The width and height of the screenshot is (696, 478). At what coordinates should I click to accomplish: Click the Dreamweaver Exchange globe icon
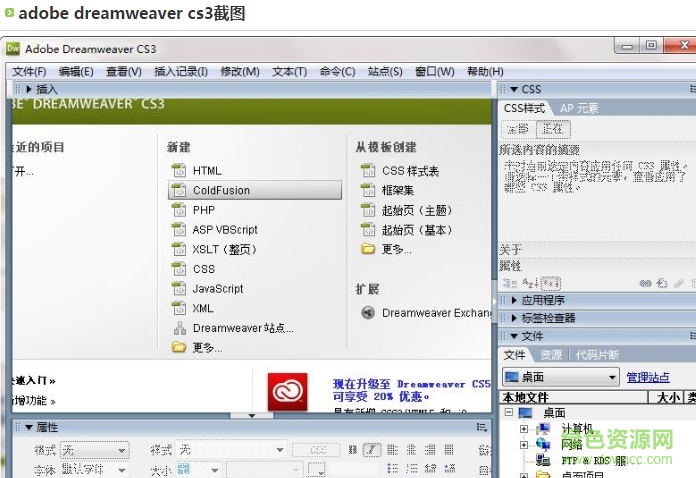click(368, 313)
